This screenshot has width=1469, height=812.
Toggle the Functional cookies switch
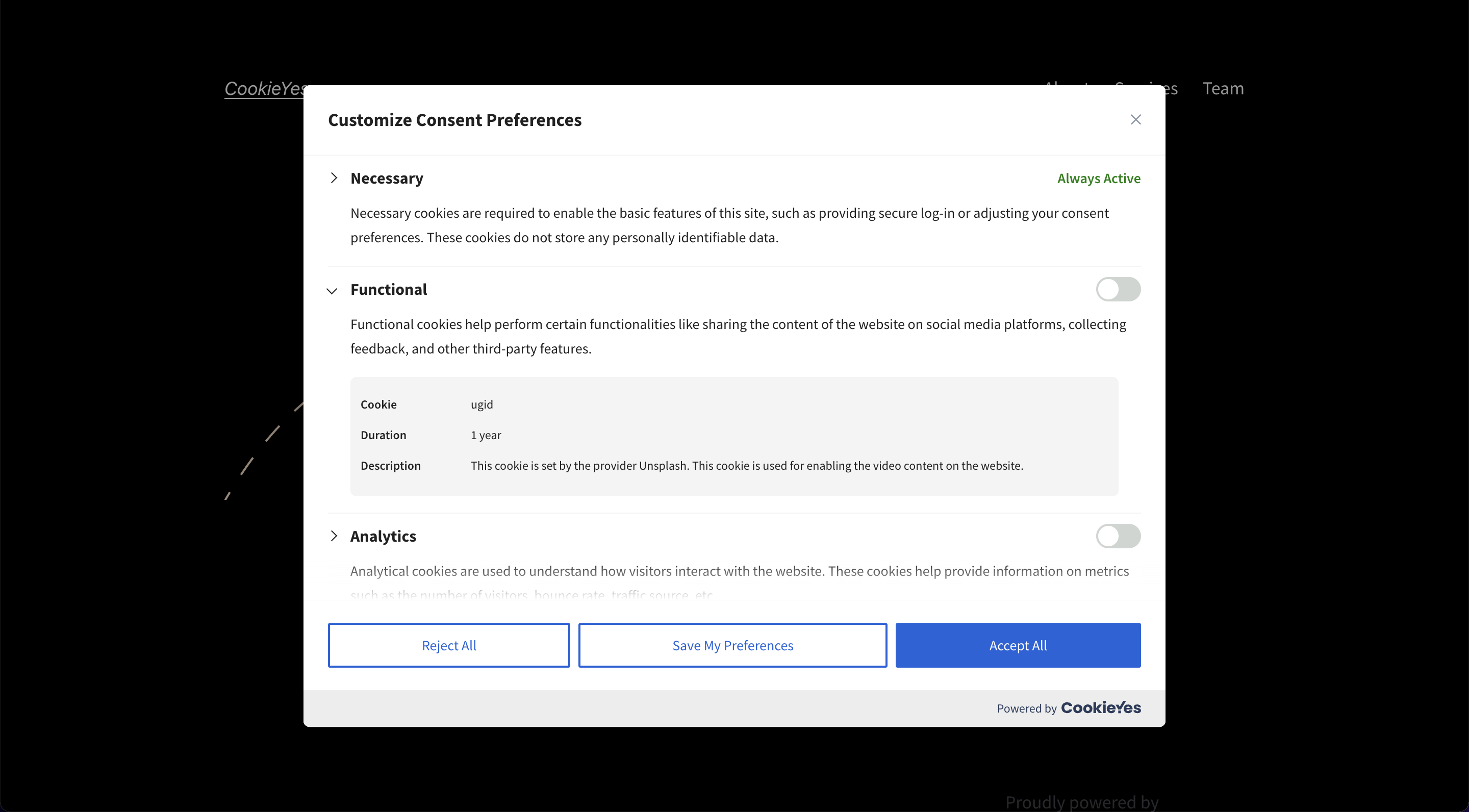coord(1118,289)
